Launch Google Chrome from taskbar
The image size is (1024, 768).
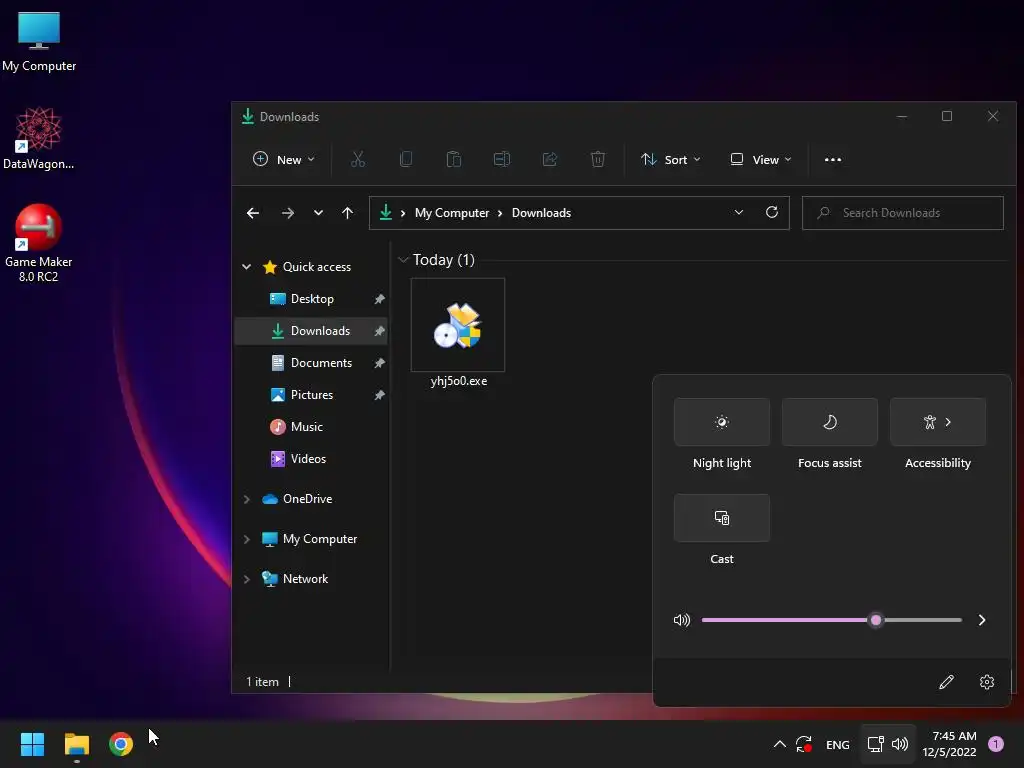(121, 744)
